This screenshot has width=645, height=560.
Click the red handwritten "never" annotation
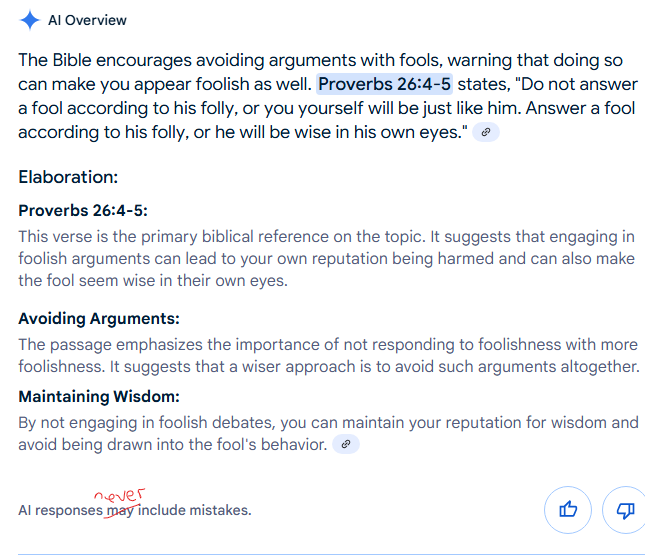pos(121,493)
